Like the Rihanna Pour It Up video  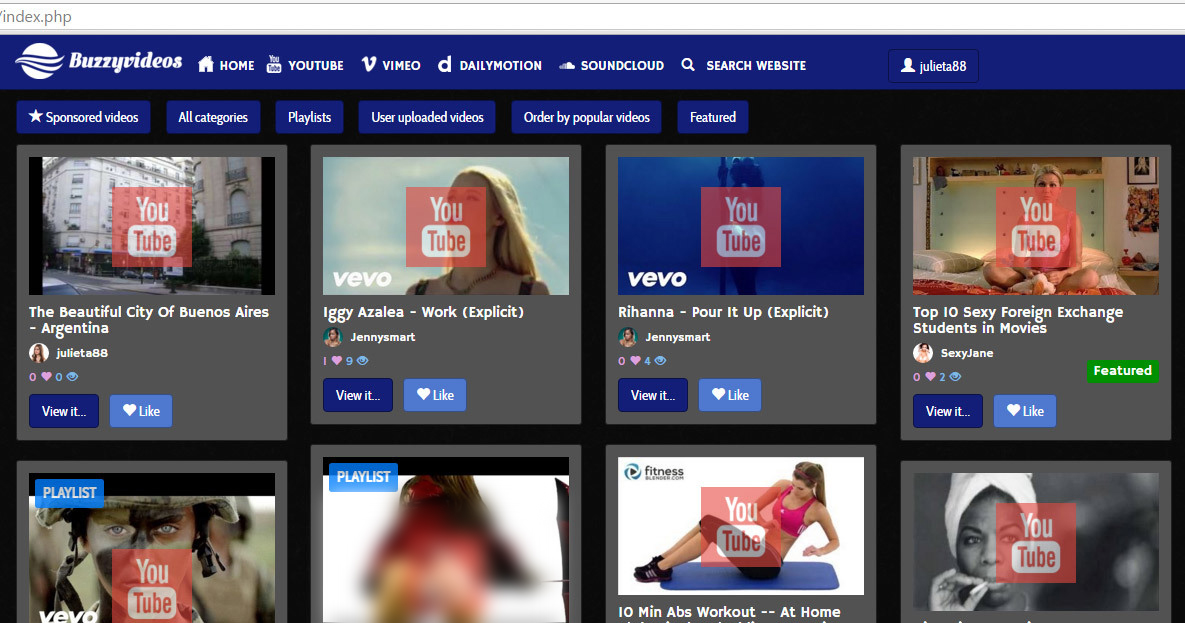[730, 395]
